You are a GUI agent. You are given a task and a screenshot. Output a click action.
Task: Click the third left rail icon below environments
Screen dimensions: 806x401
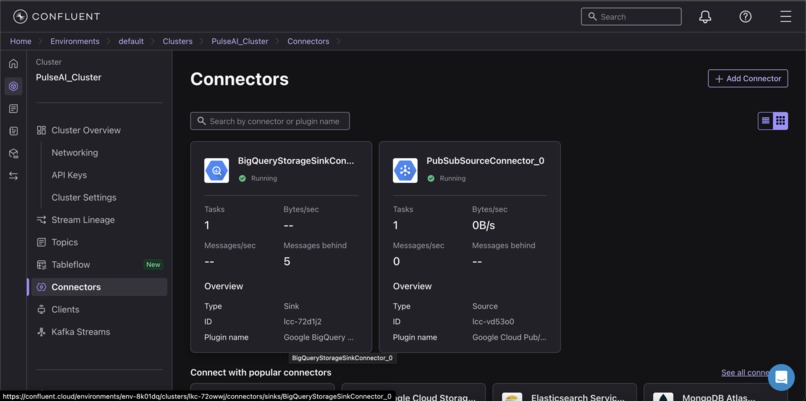(13, 108)
